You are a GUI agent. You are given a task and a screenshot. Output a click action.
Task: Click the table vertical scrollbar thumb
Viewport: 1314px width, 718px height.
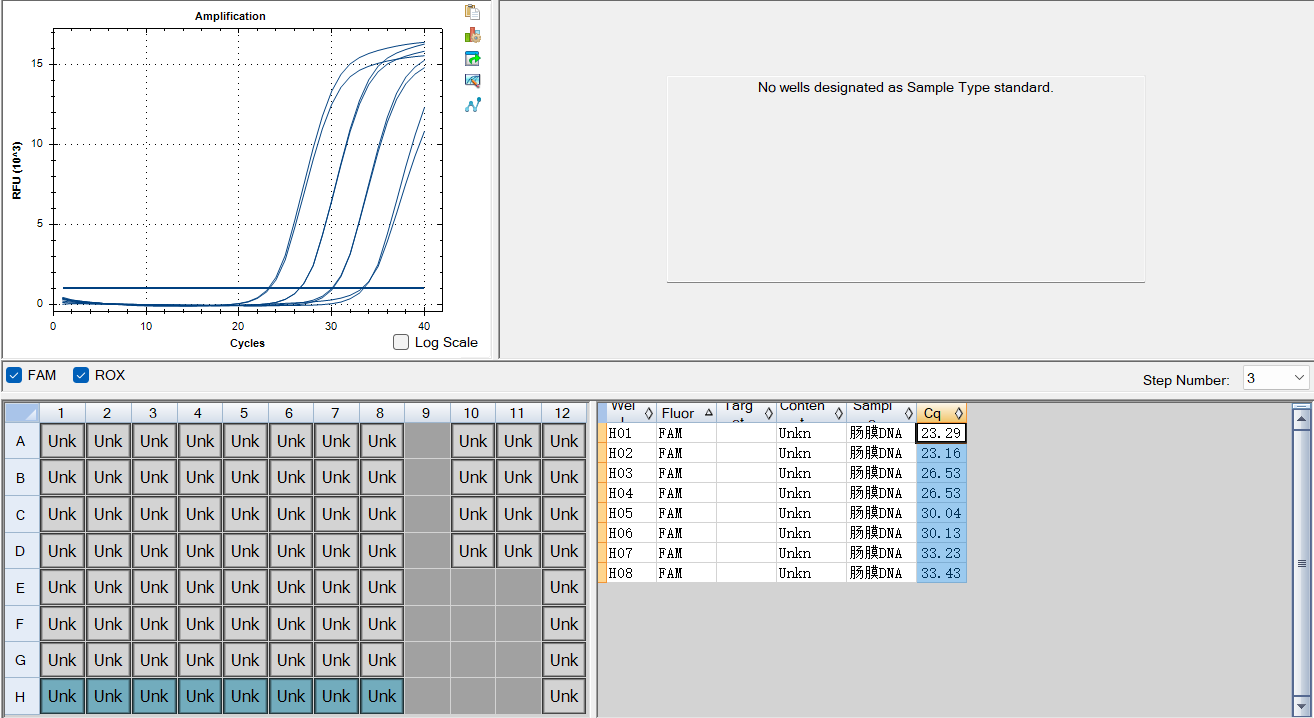click(1301, 563)
